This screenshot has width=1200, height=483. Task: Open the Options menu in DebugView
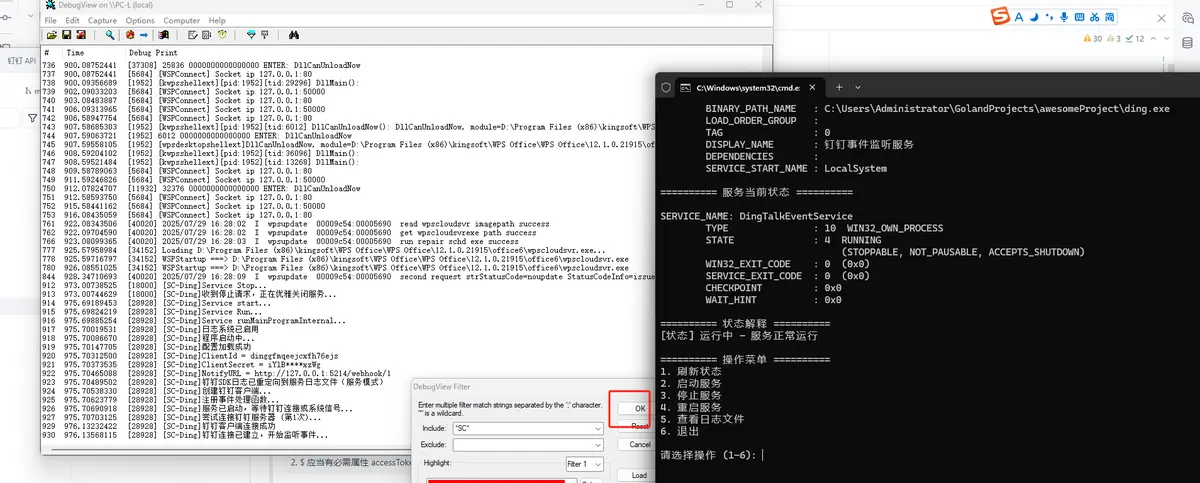tap(140, 20)
